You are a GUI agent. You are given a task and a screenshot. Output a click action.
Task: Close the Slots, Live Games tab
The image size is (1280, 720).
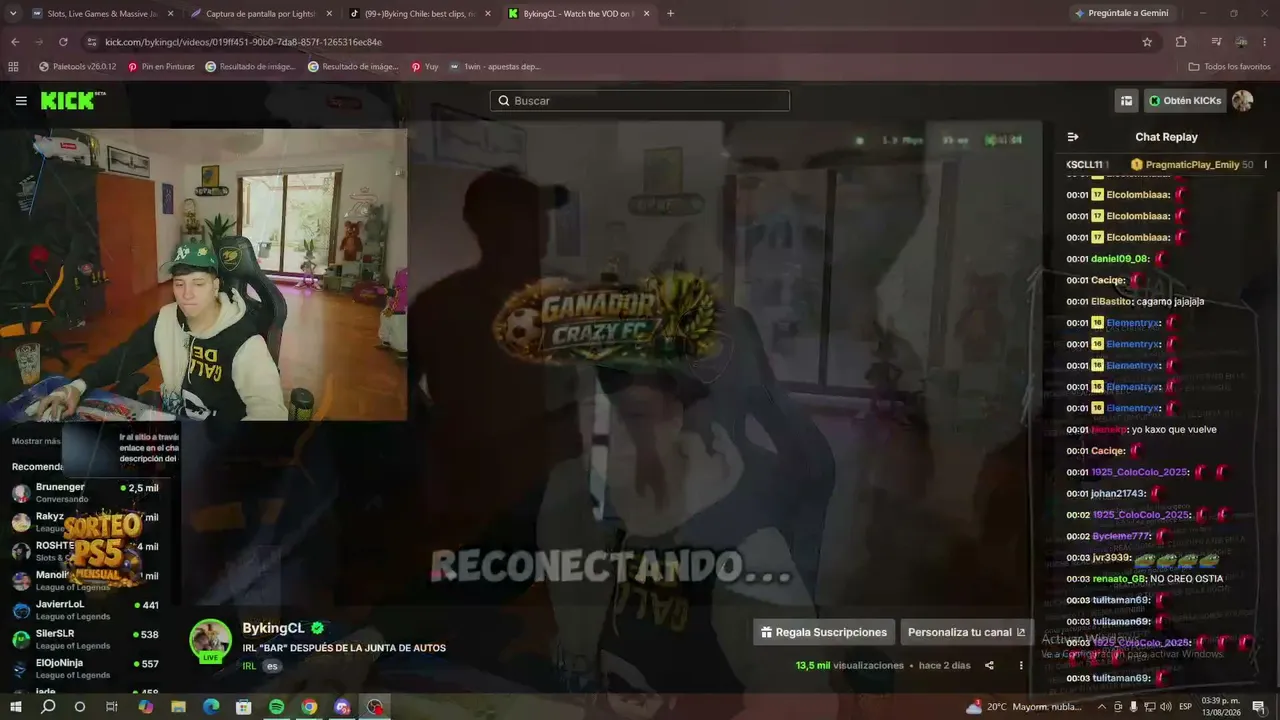click(170, 14)
